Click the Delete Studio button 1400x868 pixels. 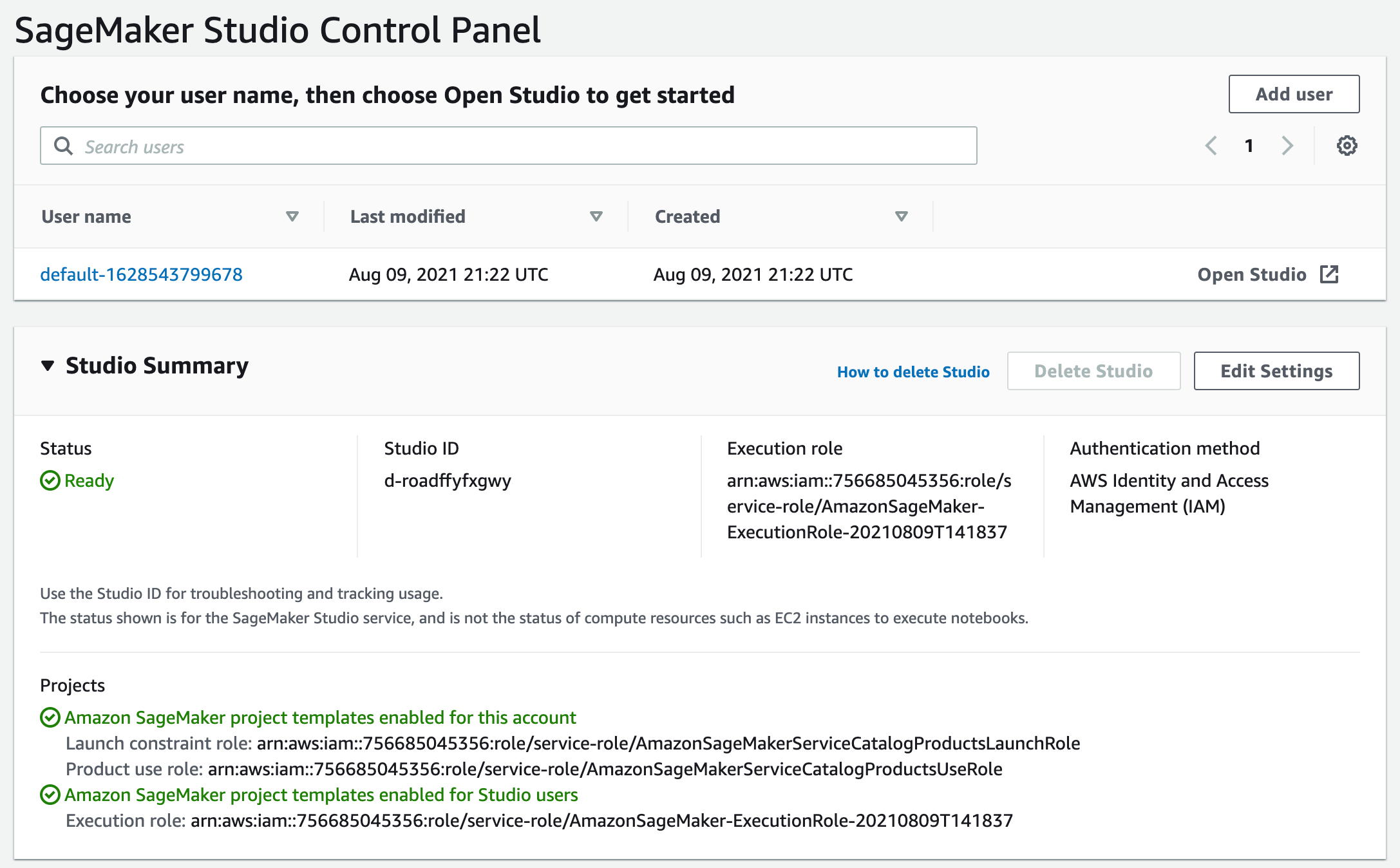point(1092,370)
